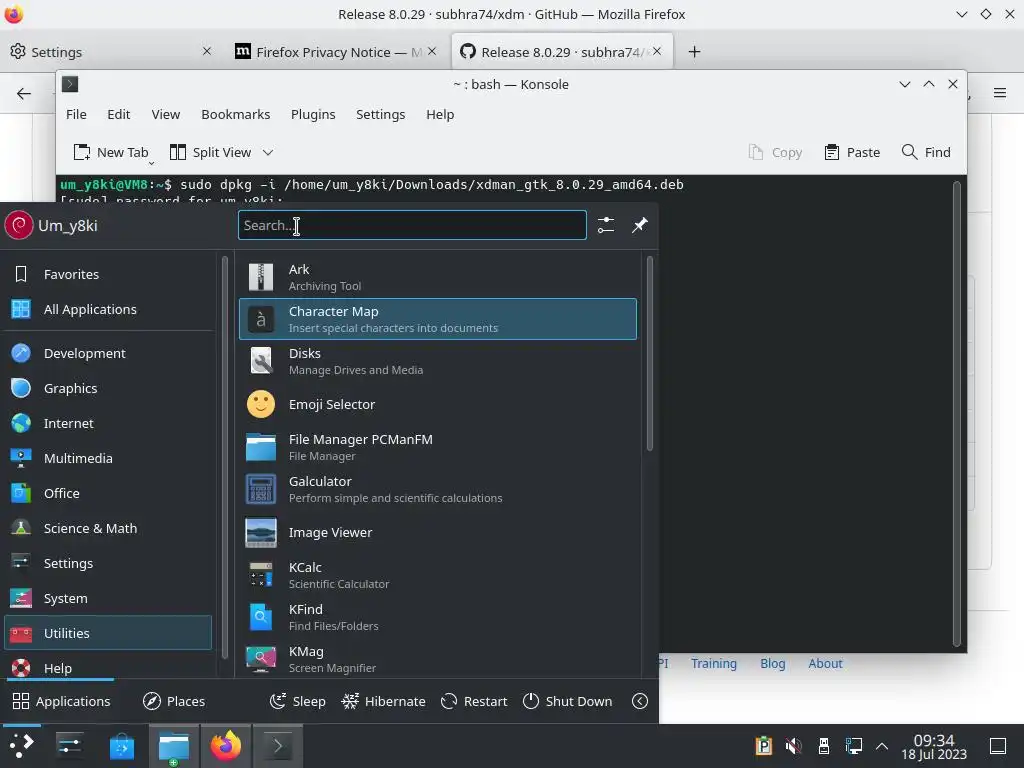Expand more session actions arrow
The width and height of the screenshot is (1024, 768).
click(640, 701)
